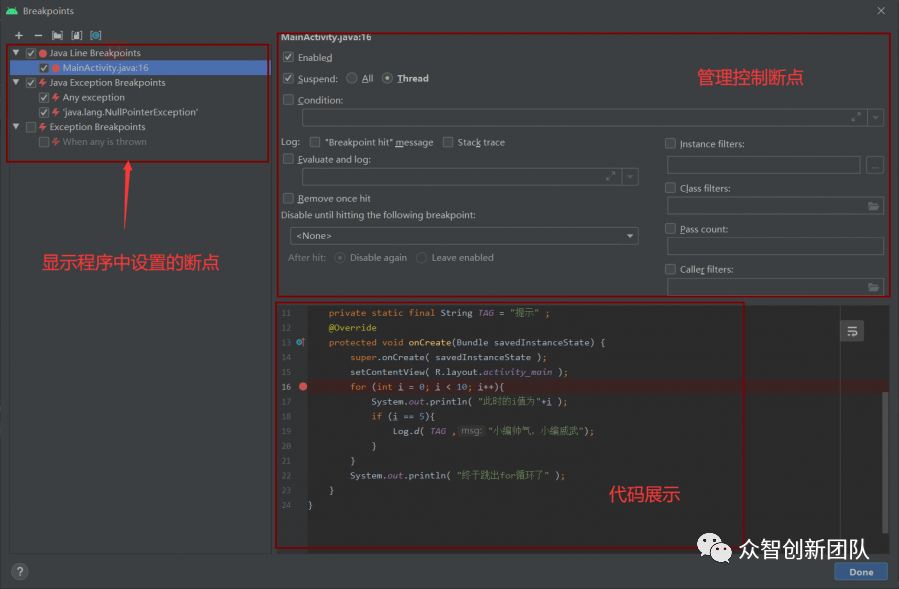Image resolution: width=899 pixels, height=589 pixels.
Task: Click the Pass count input field
Action: point(775,246)
